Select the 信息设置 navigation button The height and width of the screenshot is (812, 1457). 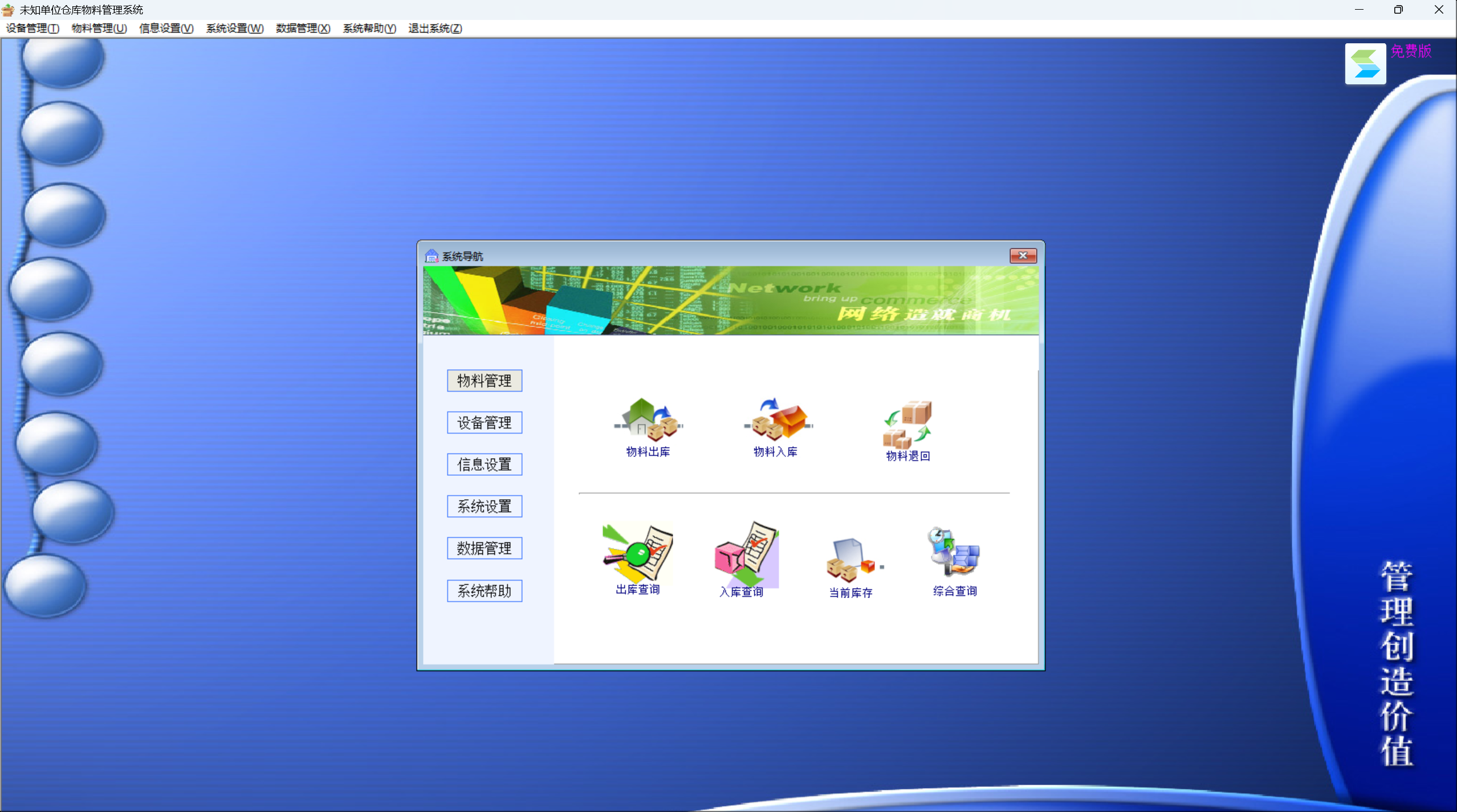(x=484, y=464)
